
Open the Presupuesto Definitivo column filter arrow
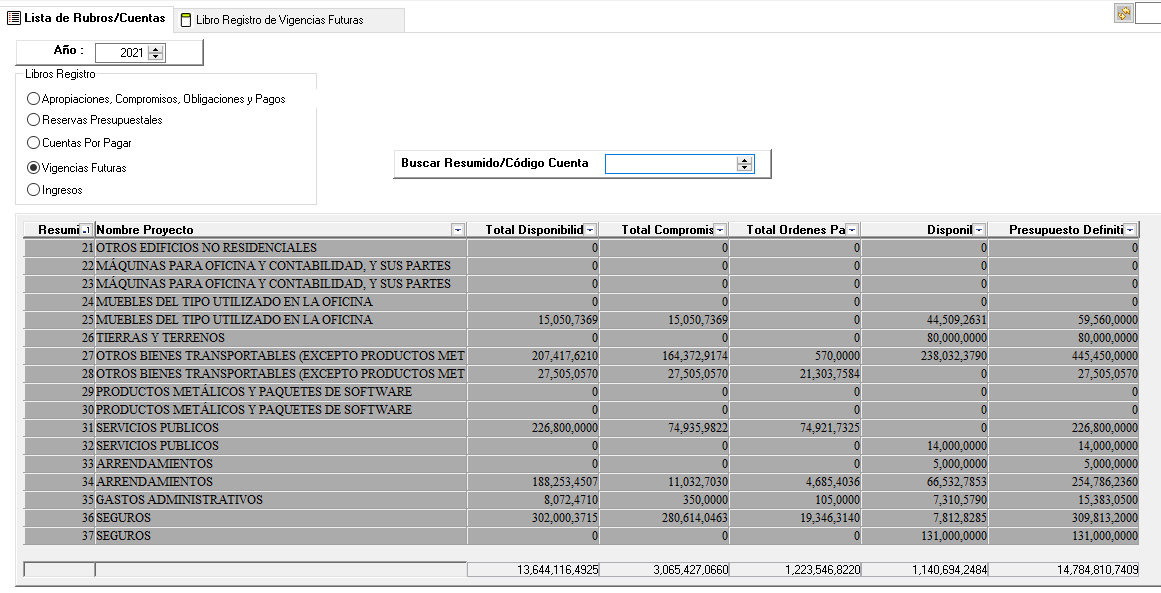[1130, 230]
